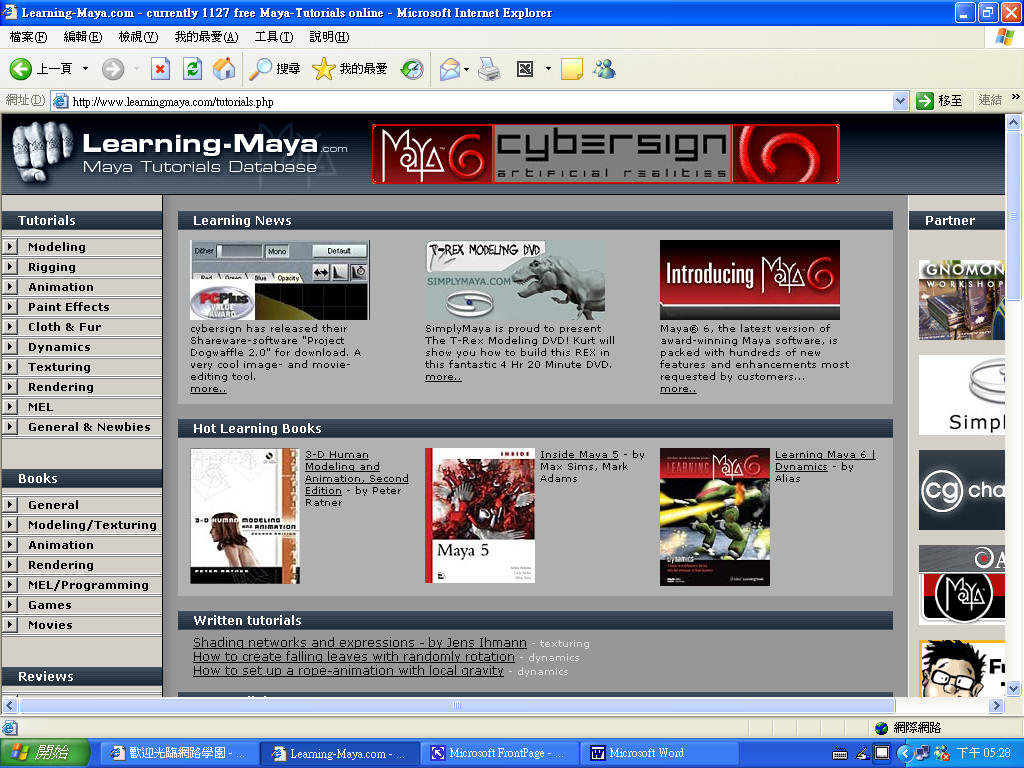Screen dimensions: 1024x768
Task: Stop loading with the red X icon
Action: [x=160, y=69]
